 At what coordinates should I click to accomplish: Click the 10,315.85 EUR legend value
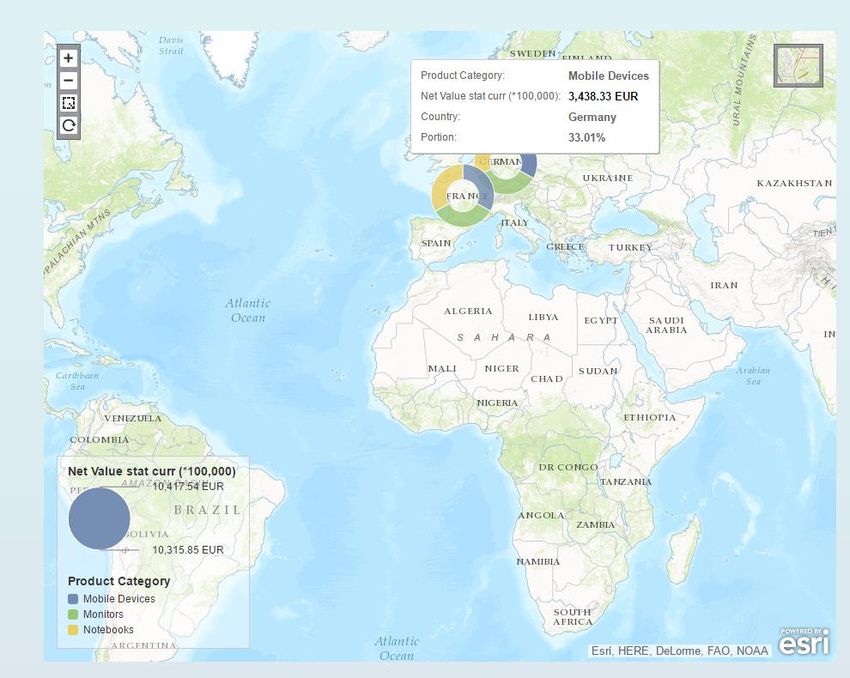click(188, 550)
